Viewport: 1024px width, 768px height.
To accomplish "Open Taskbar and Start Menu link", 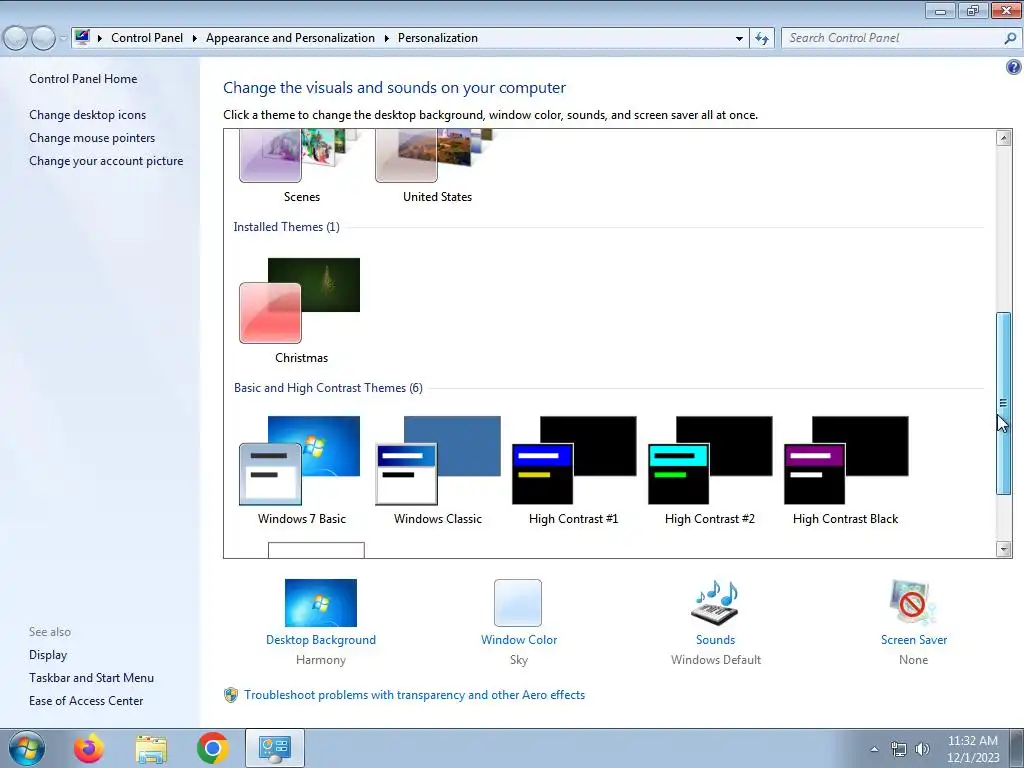I will (x=91, y=678).
